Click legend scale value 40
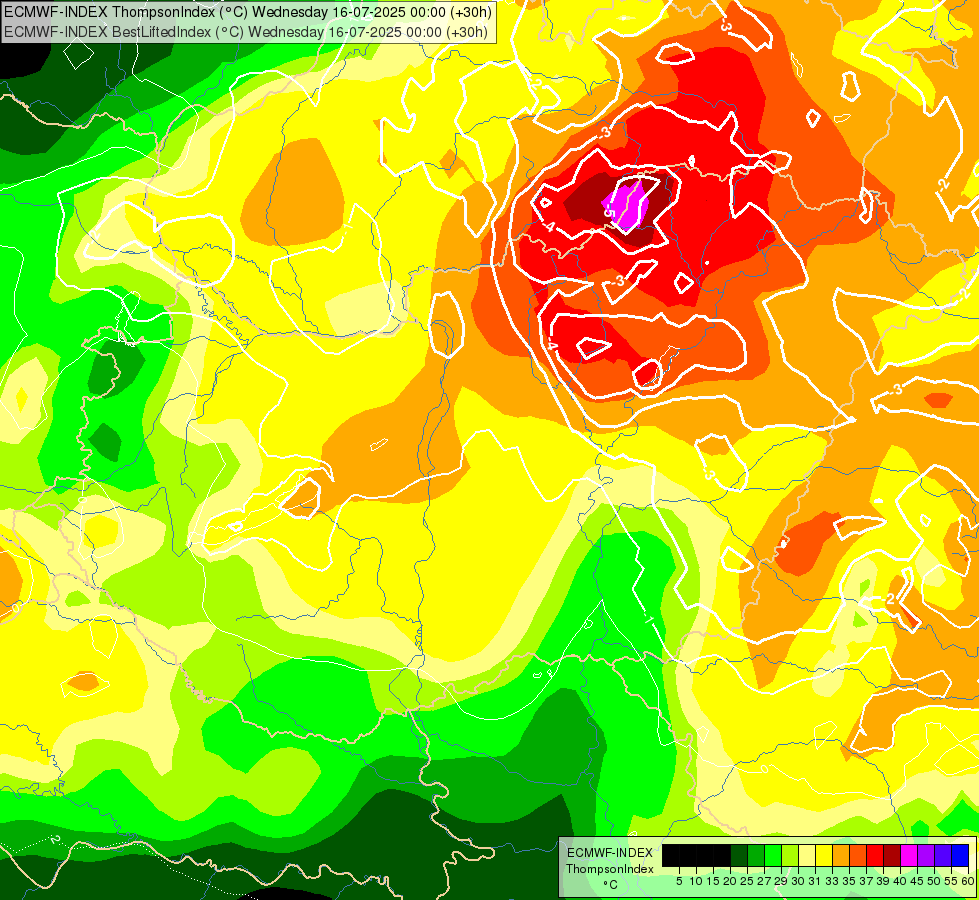 click(900, 881)
